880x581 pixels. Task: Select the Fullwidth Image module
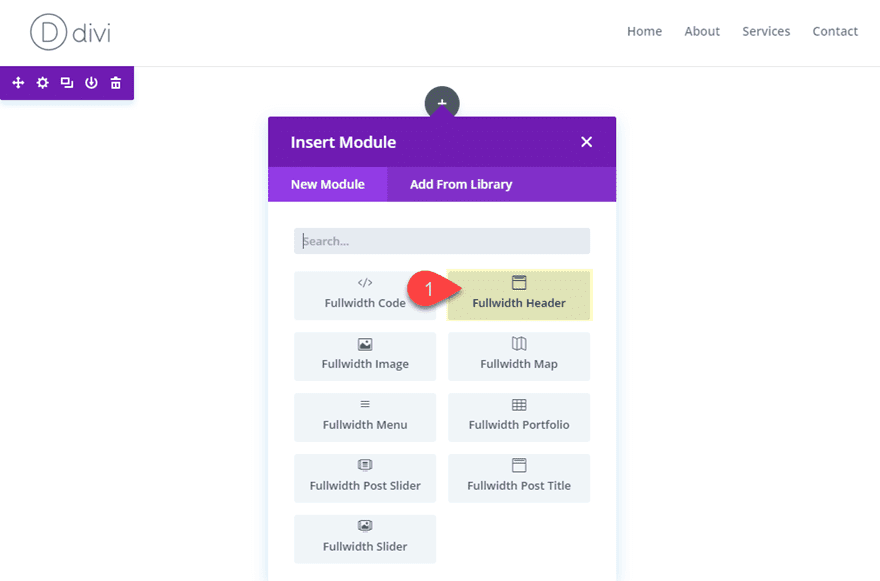[x=365, y=356]
